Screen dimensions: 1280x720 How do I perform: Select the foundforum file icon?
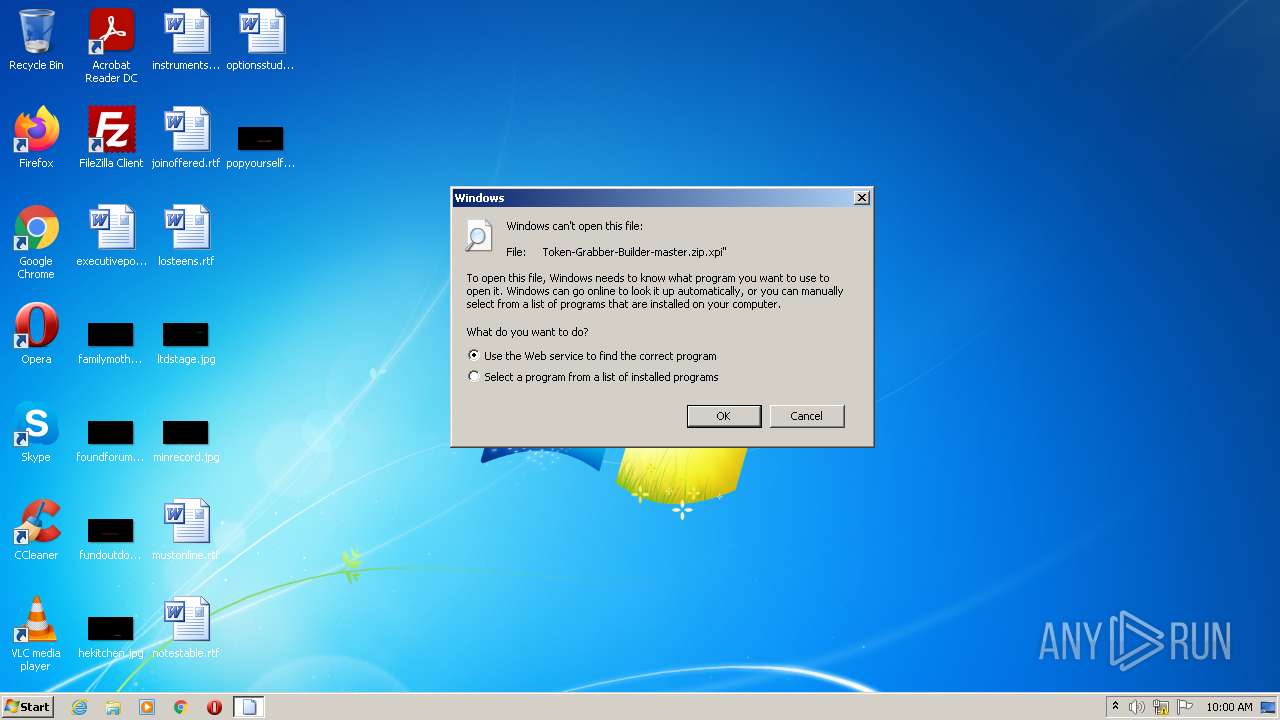point(111,440)
